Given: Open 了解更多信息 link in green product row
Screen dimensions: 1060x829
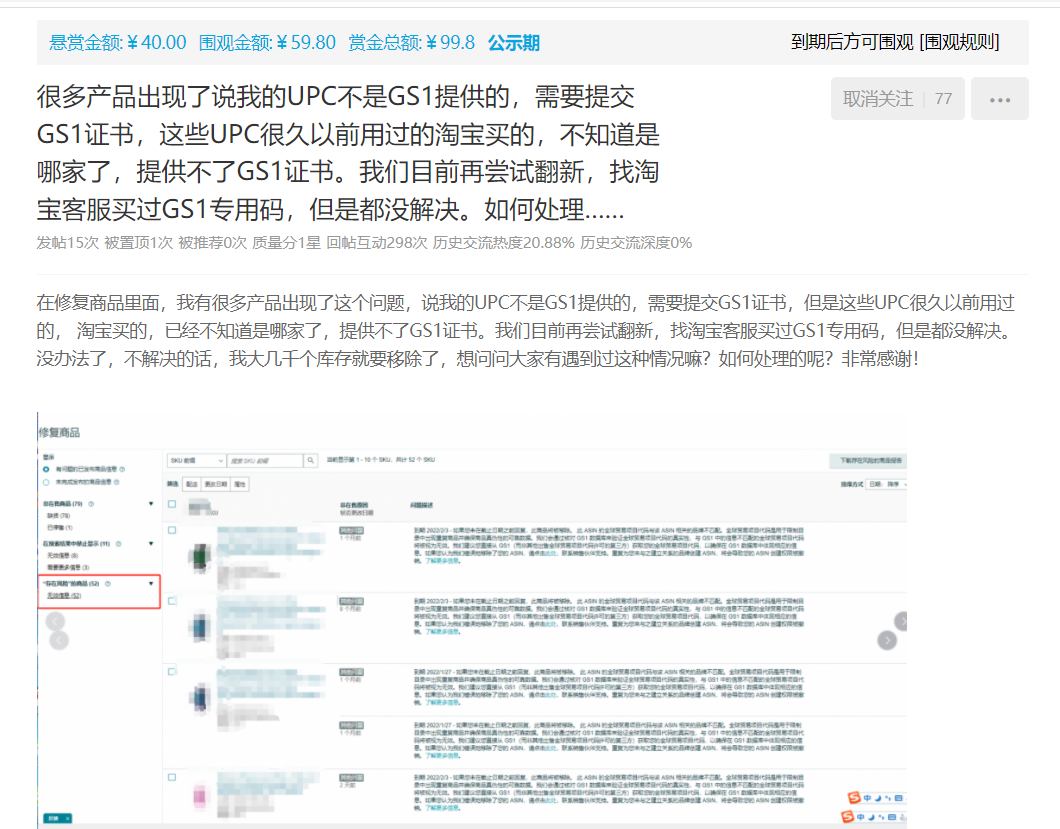Looking at the screenshot, I should [x=442, y=561].
